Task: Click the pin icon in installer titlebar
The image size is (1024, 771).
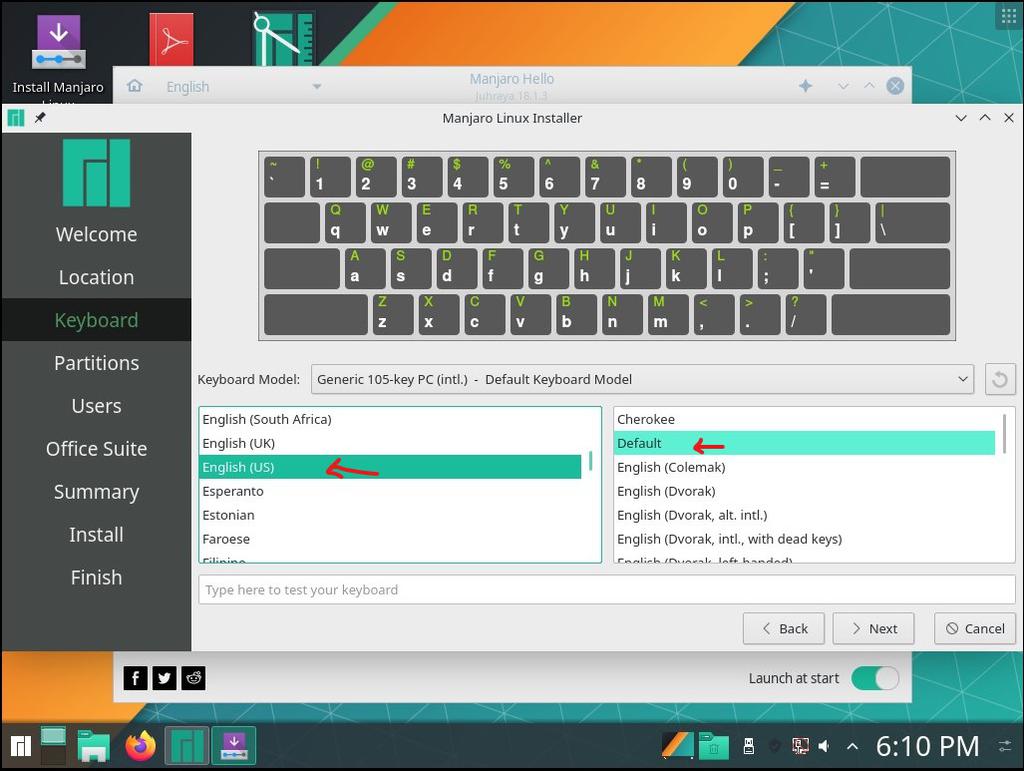Action: (x=40, y=118)
